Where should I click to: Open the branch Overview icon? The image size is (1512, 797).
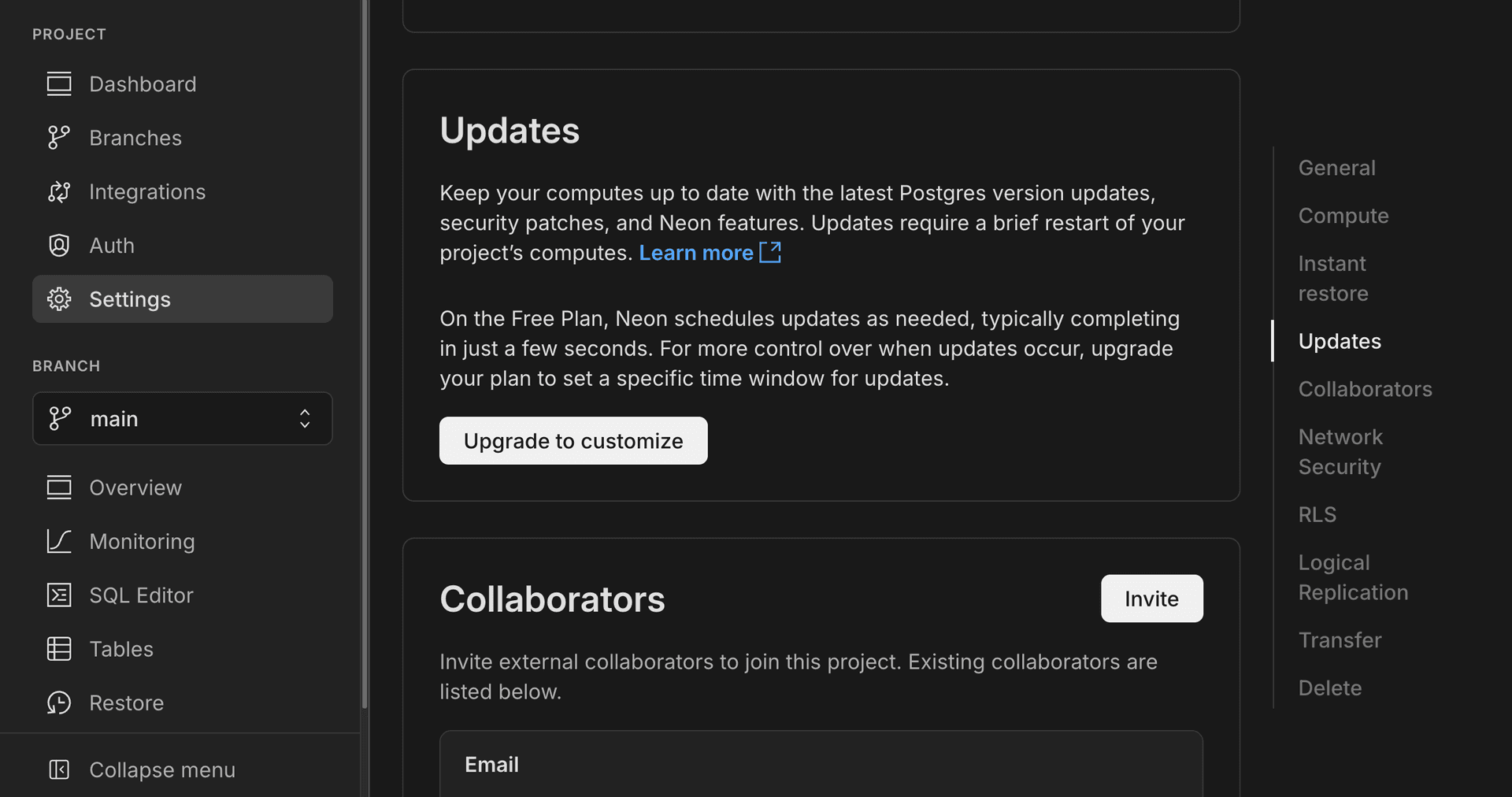[59, 487]
